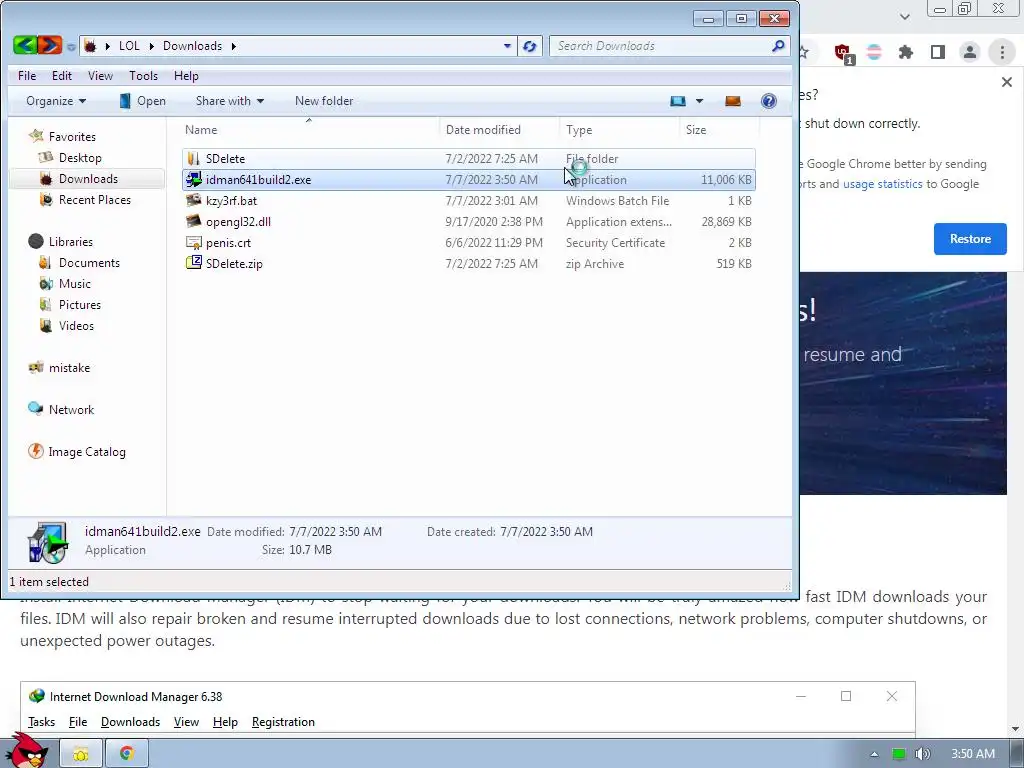Open recent pages dropdown beside navigation arrows
Image resolution: width=1024 pixels, height=768 pixels.
(x=71, y=46)
